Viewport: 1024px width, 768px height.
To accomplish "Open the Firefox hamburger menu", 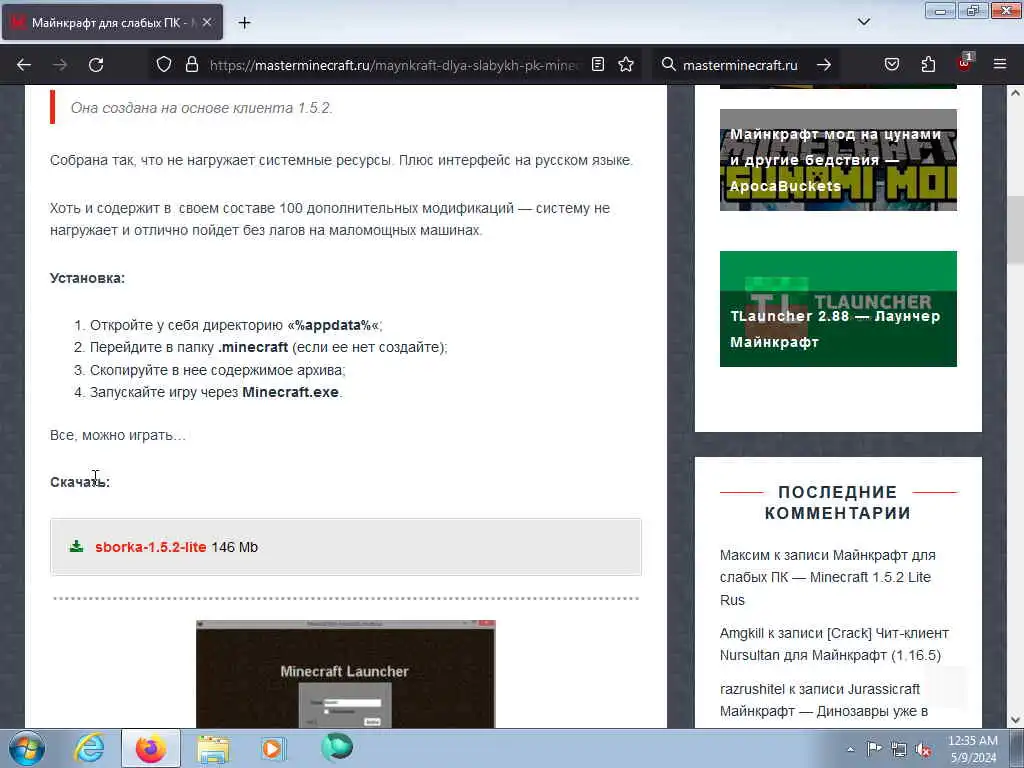I will 1000,65.
